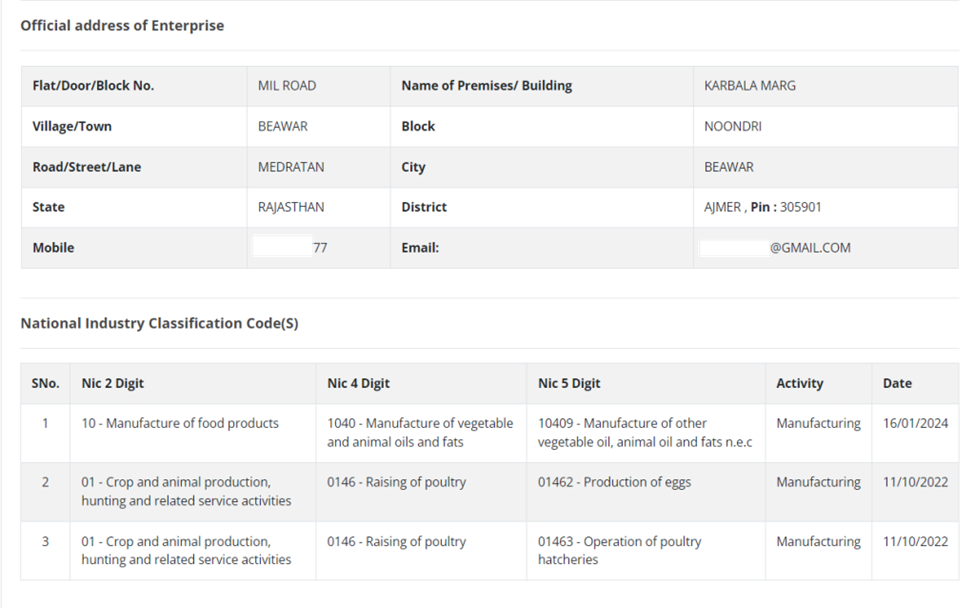Select the MEDRATAN road value
The image size is (975, 608).
tap(291, 167)
